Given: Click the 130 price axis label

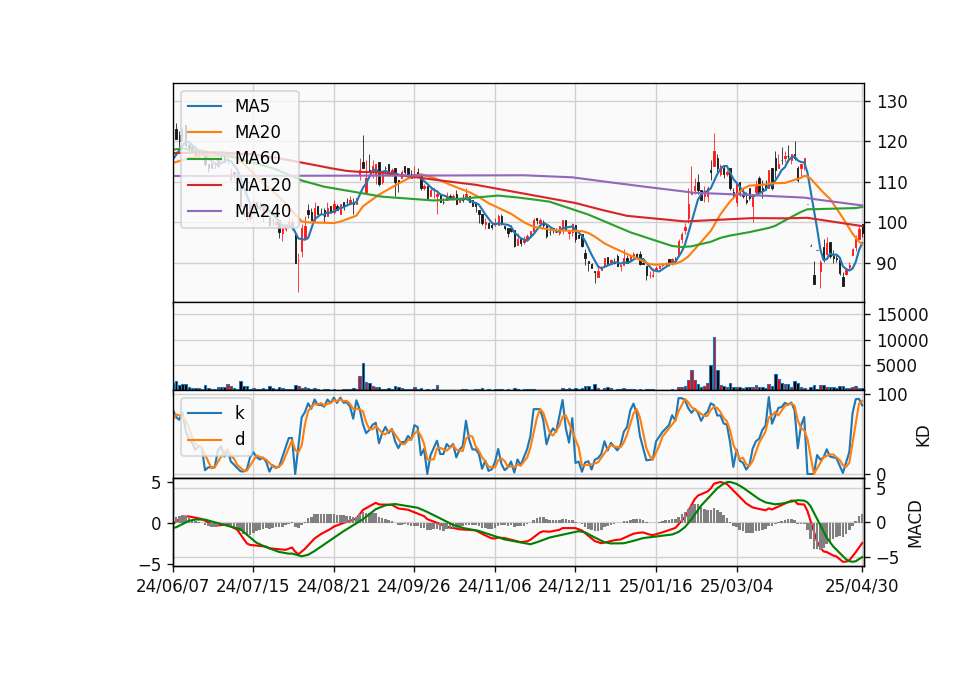Looking at the screenshot, I should click(892, 102).
